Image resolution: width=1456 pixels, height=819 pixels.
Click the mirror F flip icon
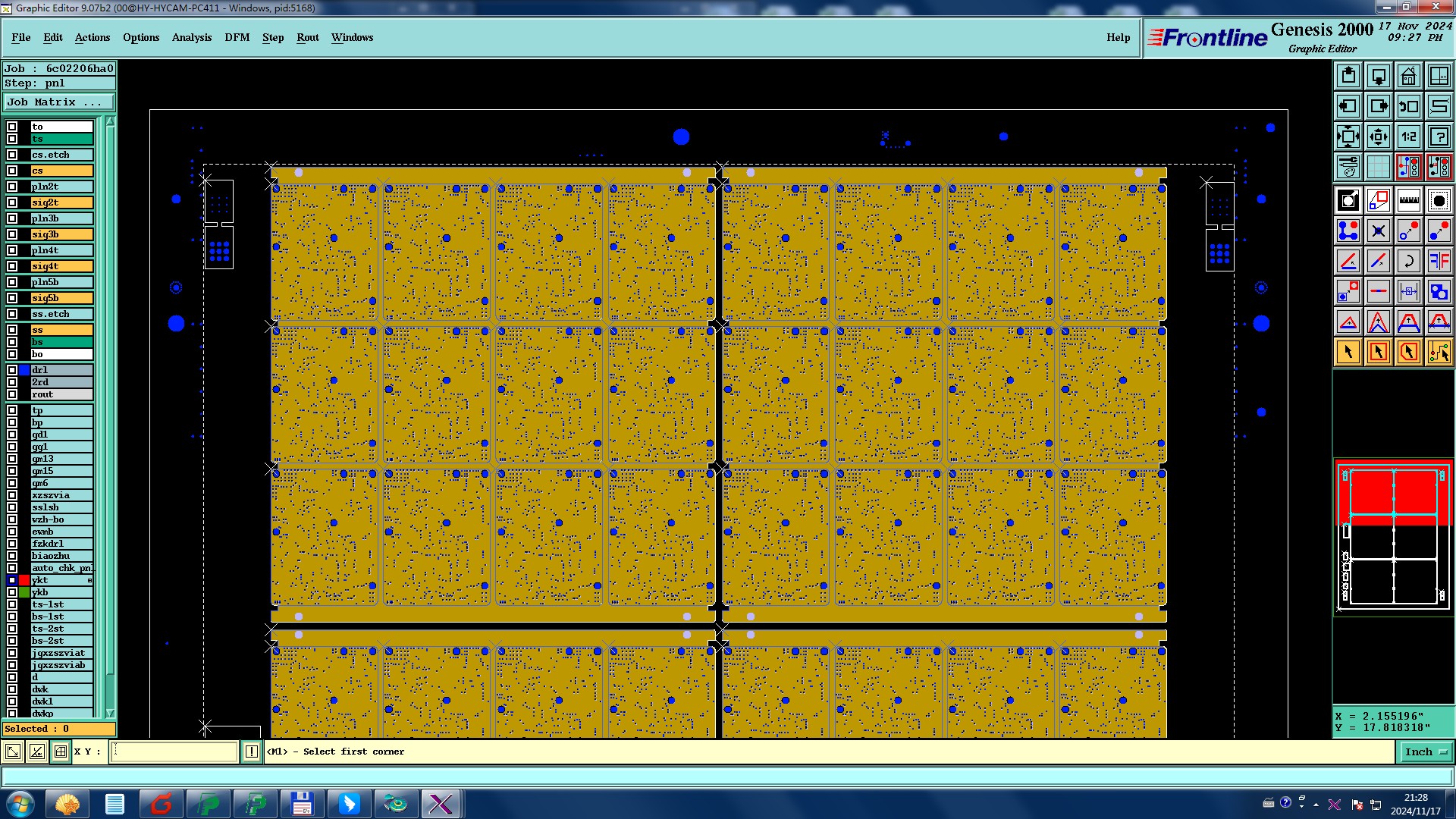tap(1439, 261)
